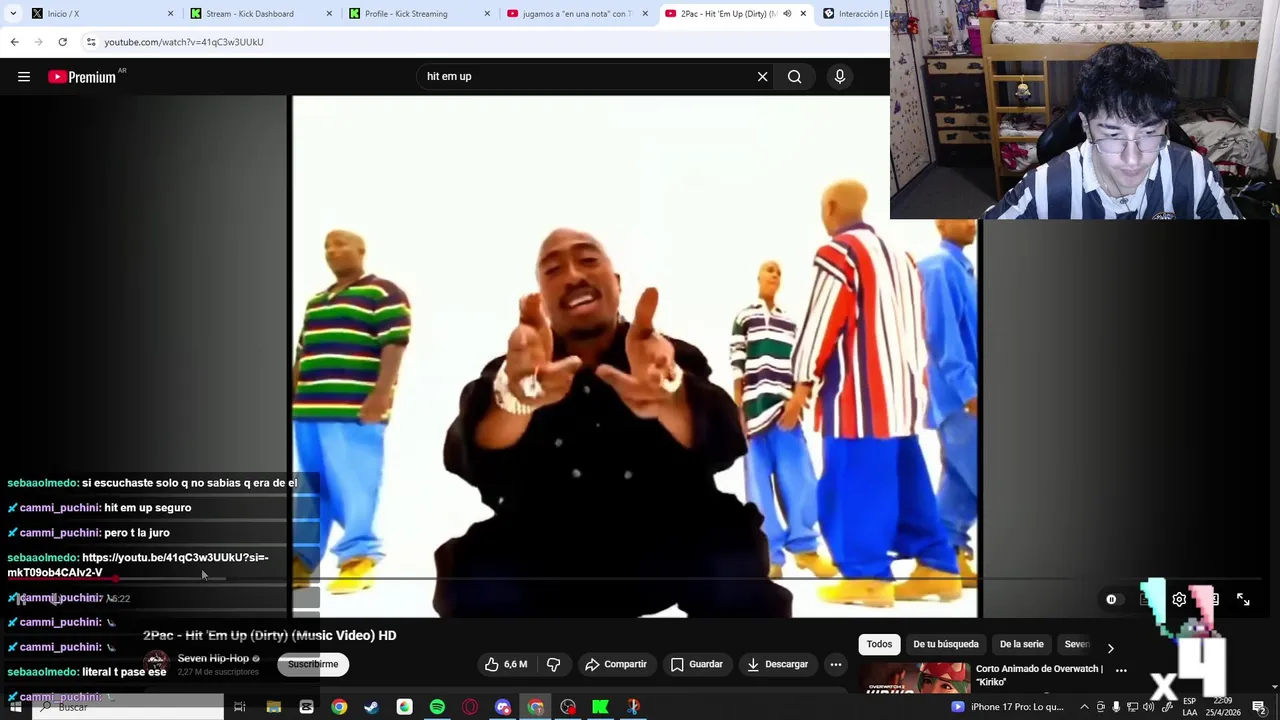This screenshot has height=720, width=1280.
Task: Start voice search with microphone icon
Action: 840,77
